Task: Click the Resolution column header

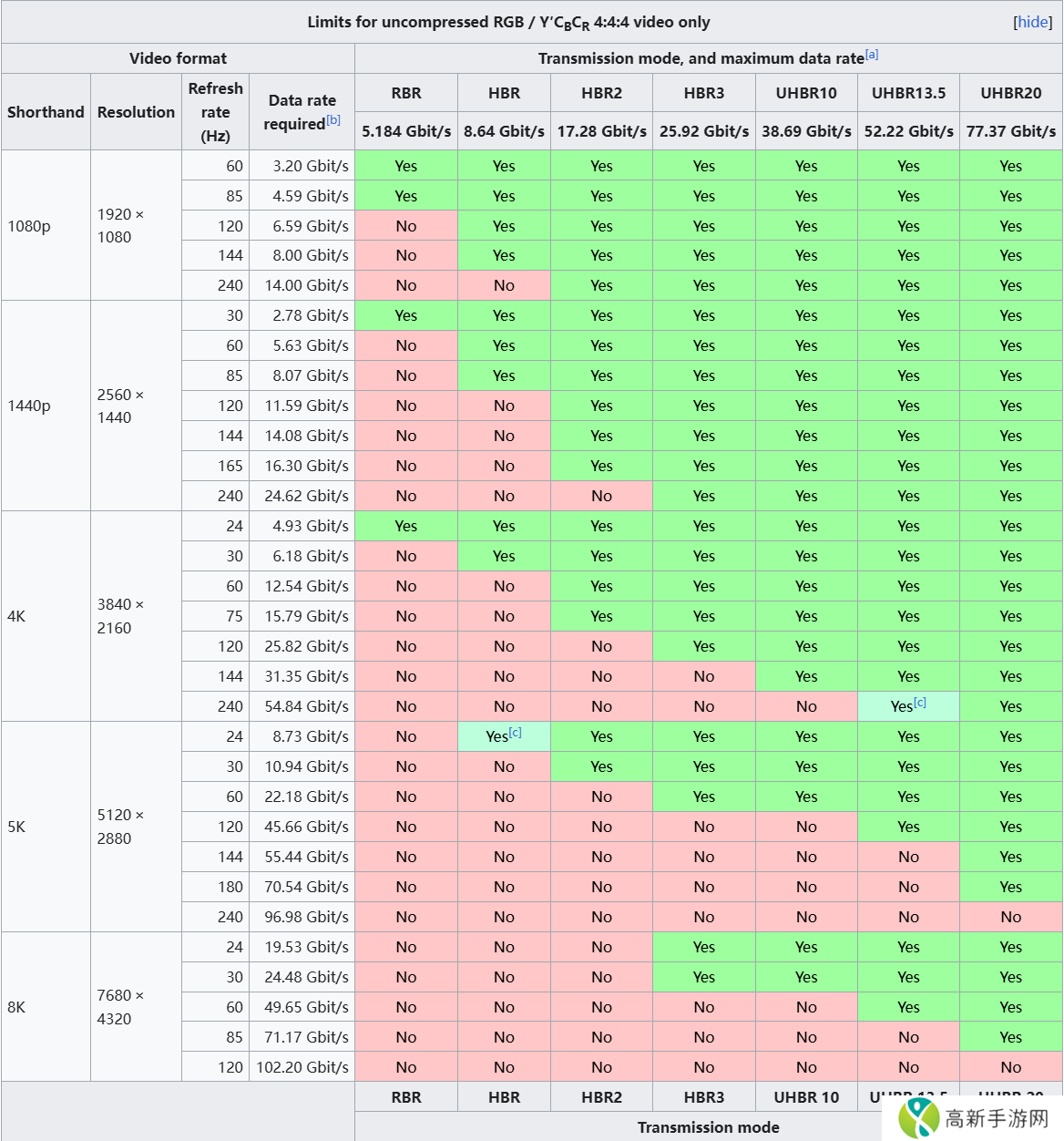Action: point(136,112)
